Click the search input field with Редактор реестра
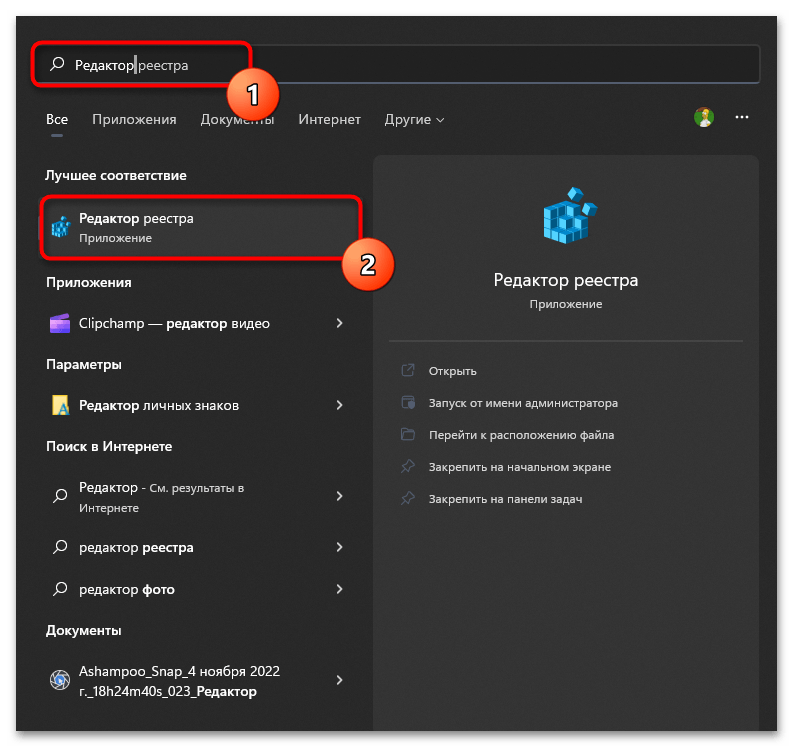Screen dimensions: 793x747 point(396,64)
